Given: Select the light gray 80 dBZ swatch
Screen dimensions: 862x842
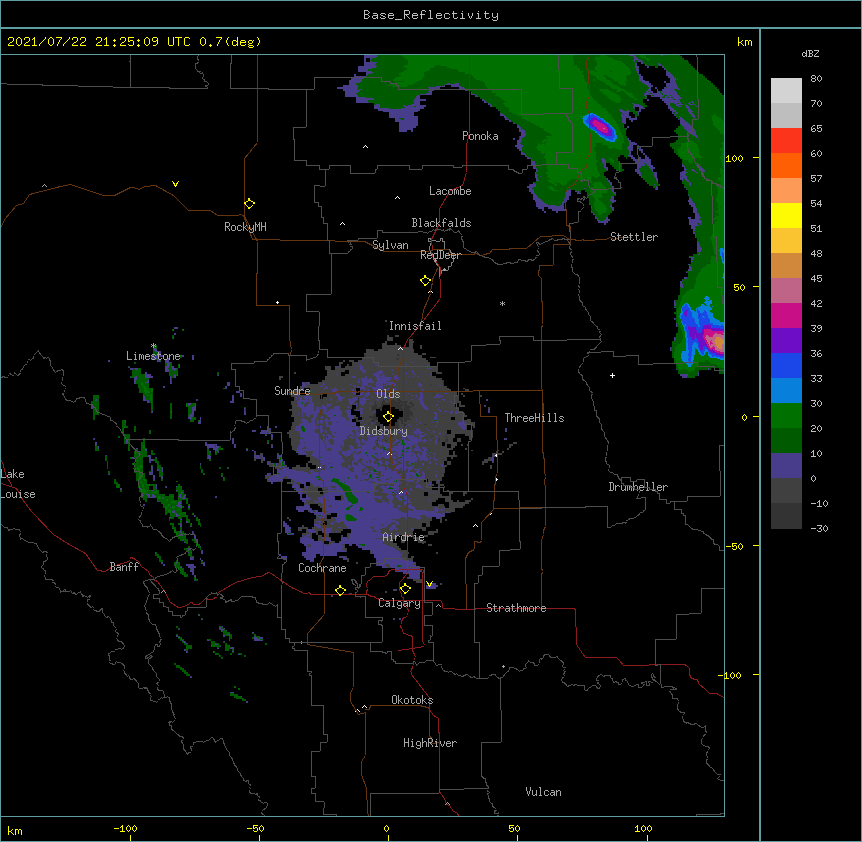Looking at the screenshot, I should (x=786, y=91).
